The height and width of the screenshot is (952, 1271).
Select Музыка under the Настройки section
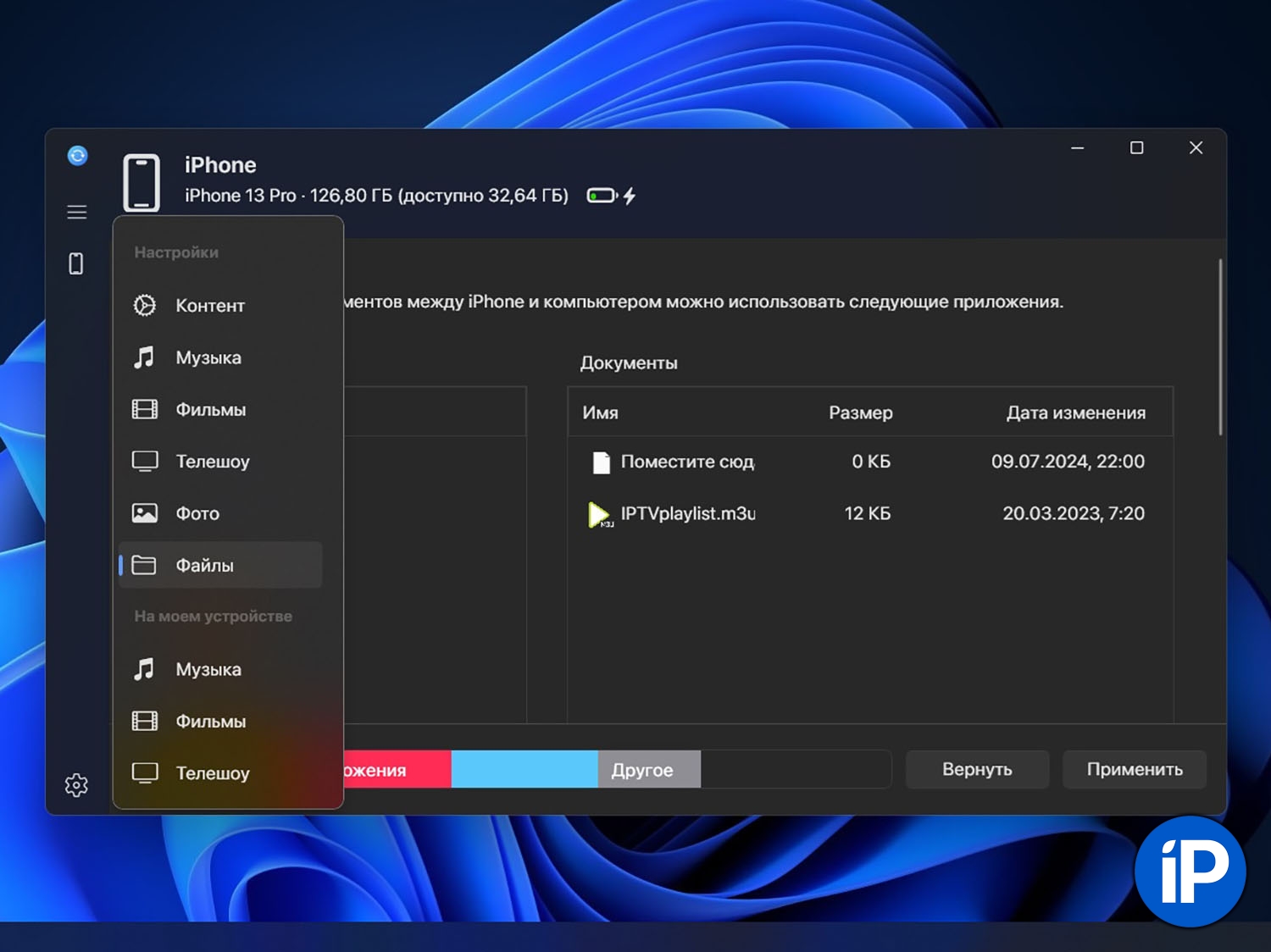(208, 358)
